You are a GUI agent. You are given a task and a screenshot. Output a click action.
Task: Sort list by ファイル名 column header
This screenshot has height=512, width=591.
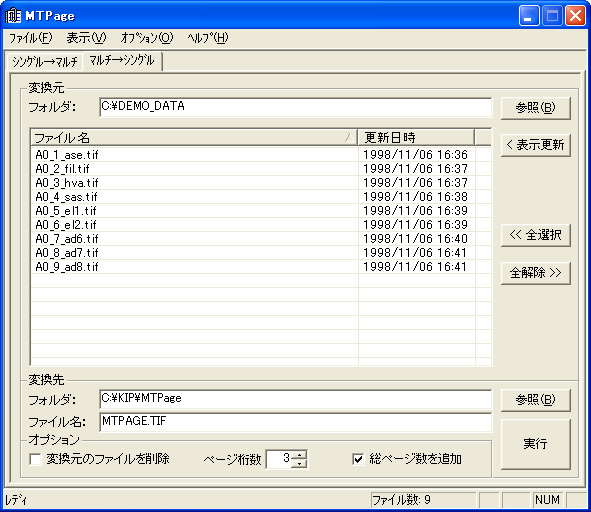194,138
